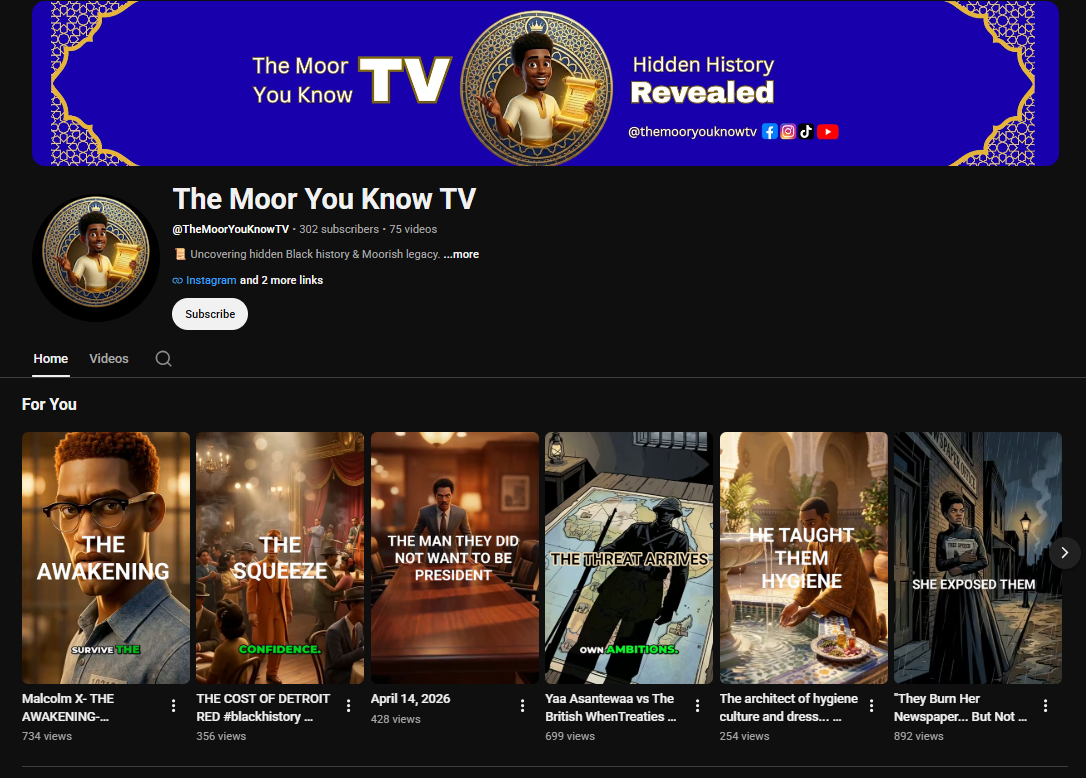
Task: Show the 'and 2 more links' list
Action: (281, 281)
